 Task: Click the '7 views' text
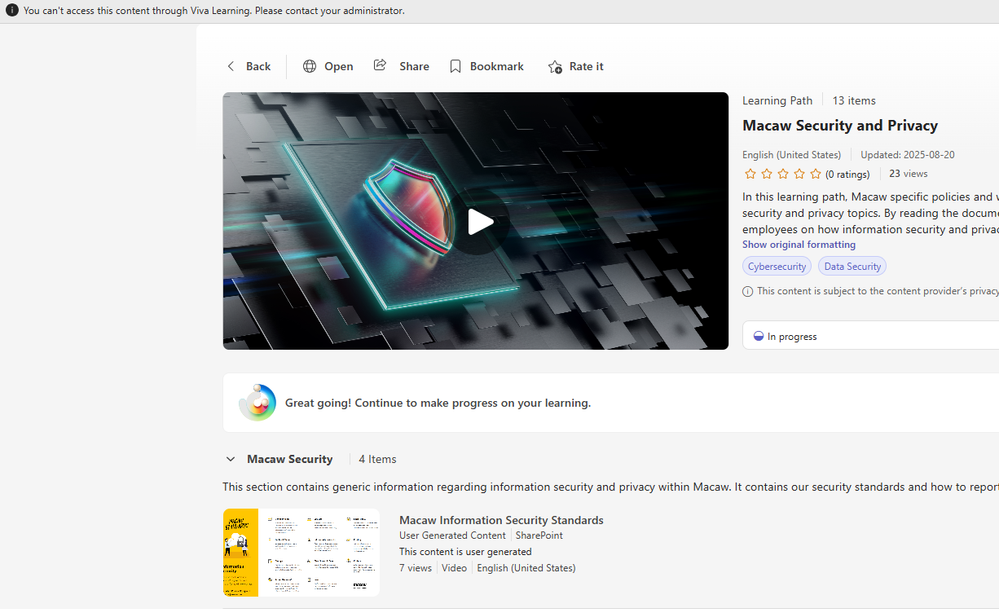(415, 568)
